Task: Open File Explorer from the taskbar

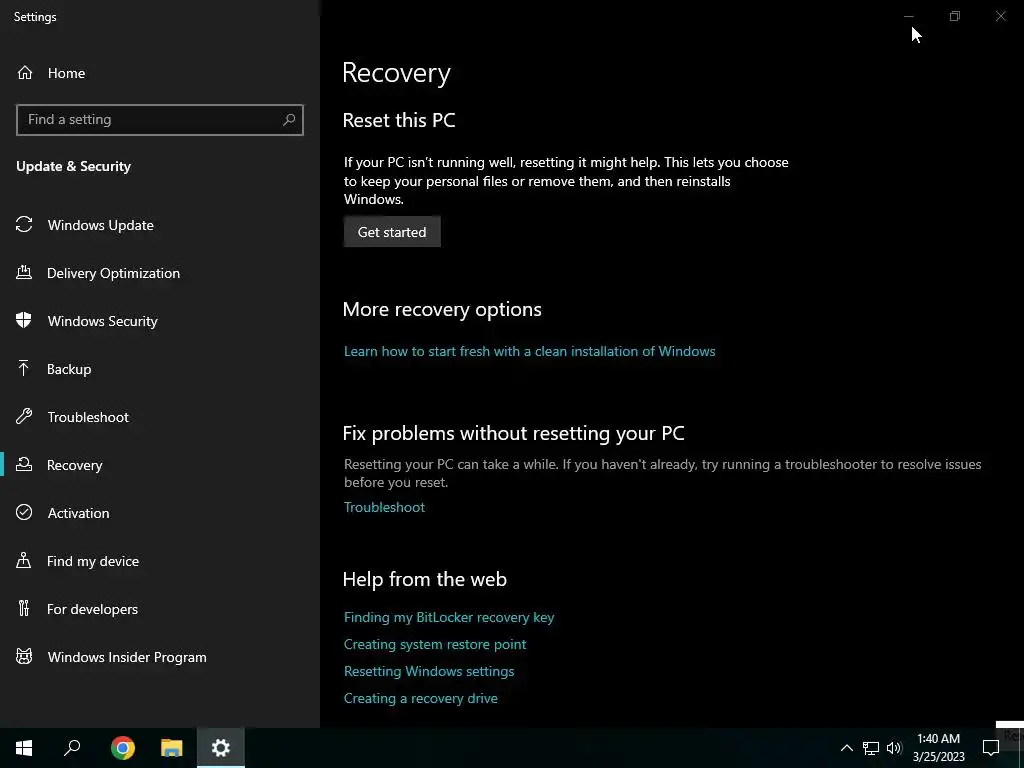Action: pos(172,748)
